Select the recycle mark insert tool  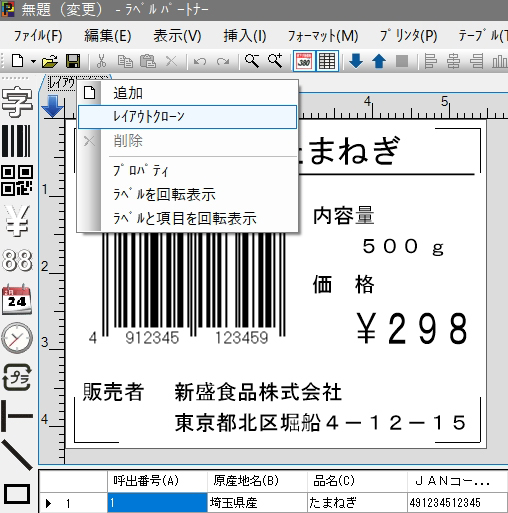(x=17, y=377)
